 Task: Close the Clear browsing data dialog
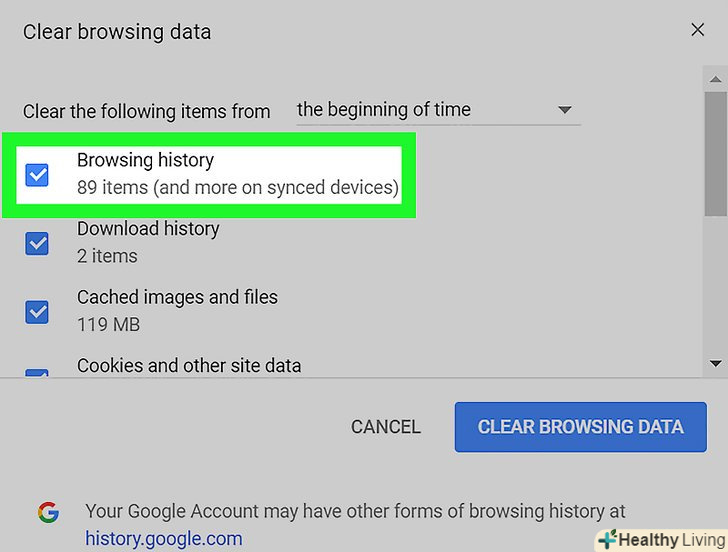pos(698,30)
